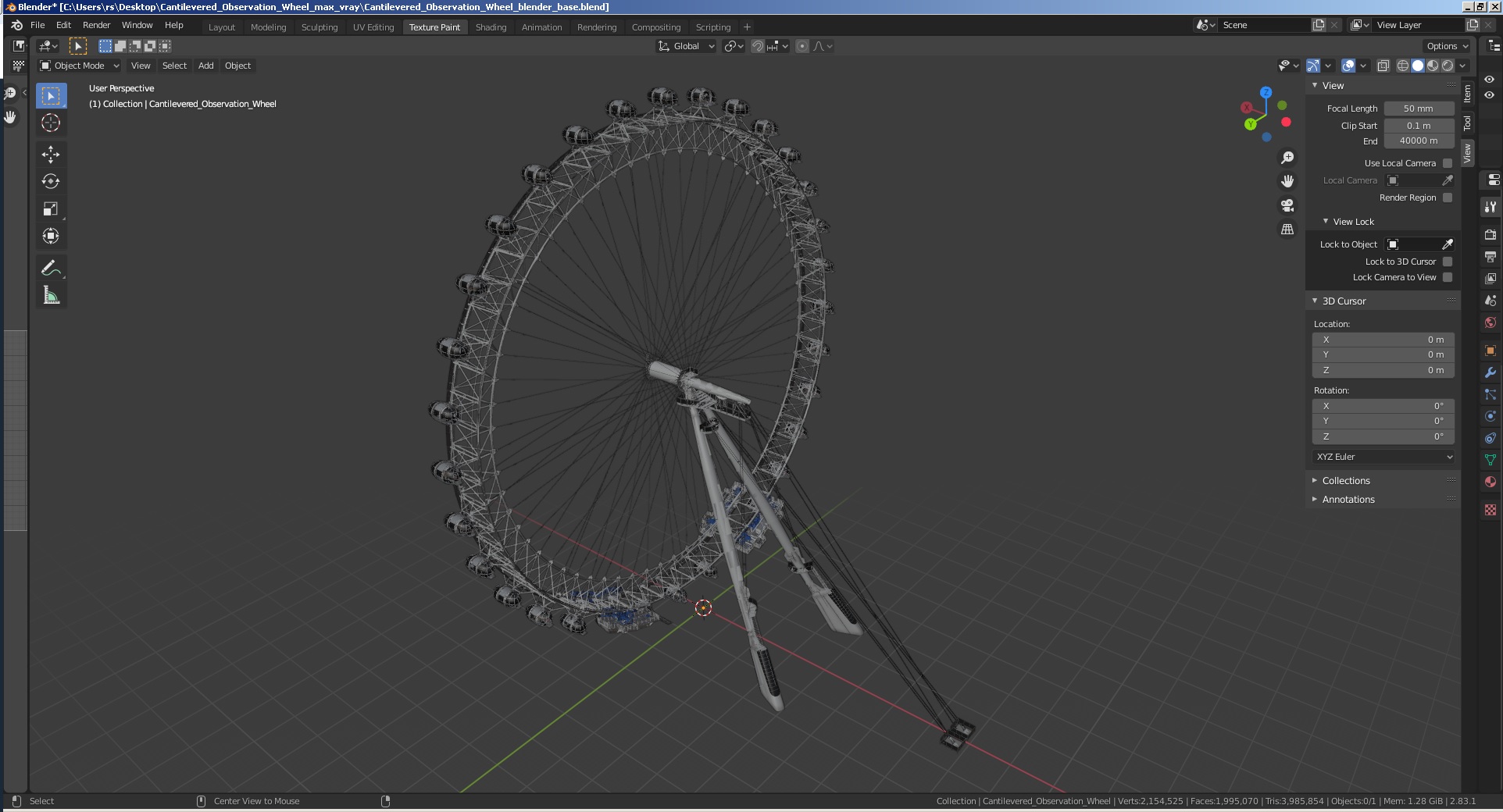Open the Render menu

(97, 25)
